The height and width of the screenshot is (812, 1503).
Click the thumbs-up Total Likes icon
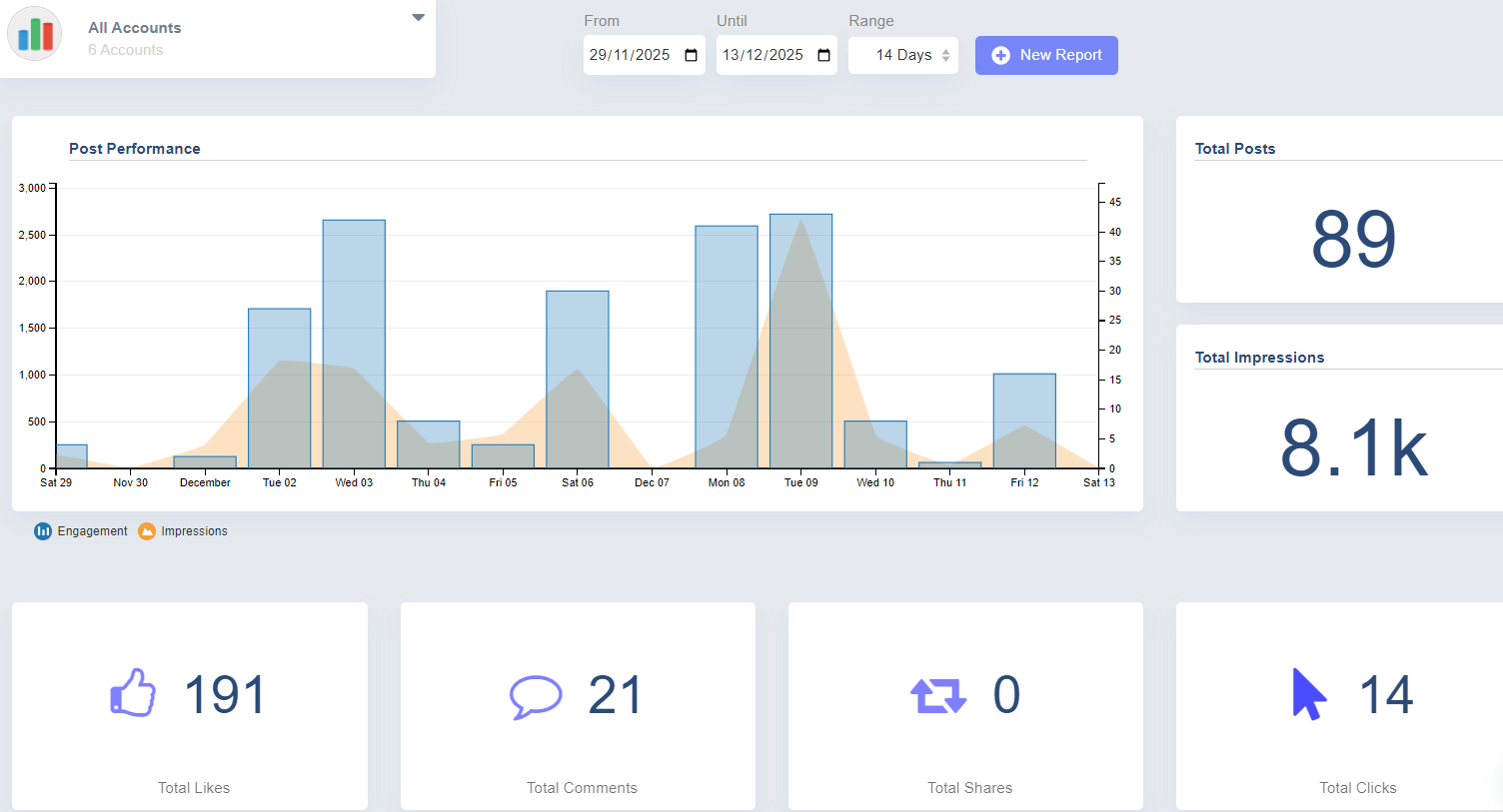[x=133, y=693]
